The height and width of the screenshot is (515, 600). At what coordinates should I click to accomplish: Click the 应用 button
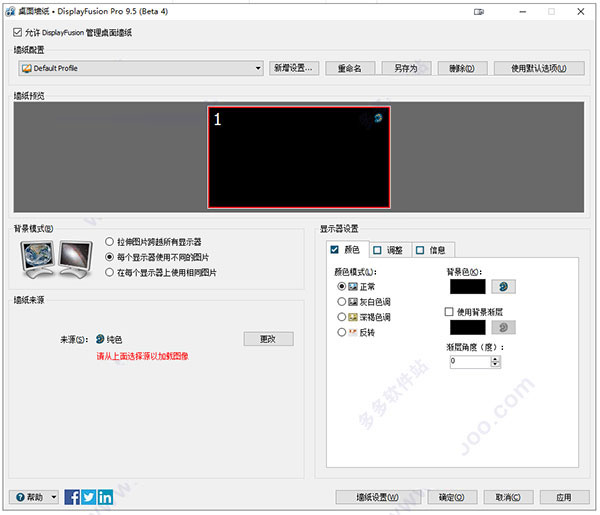click(x=564, y=497)
